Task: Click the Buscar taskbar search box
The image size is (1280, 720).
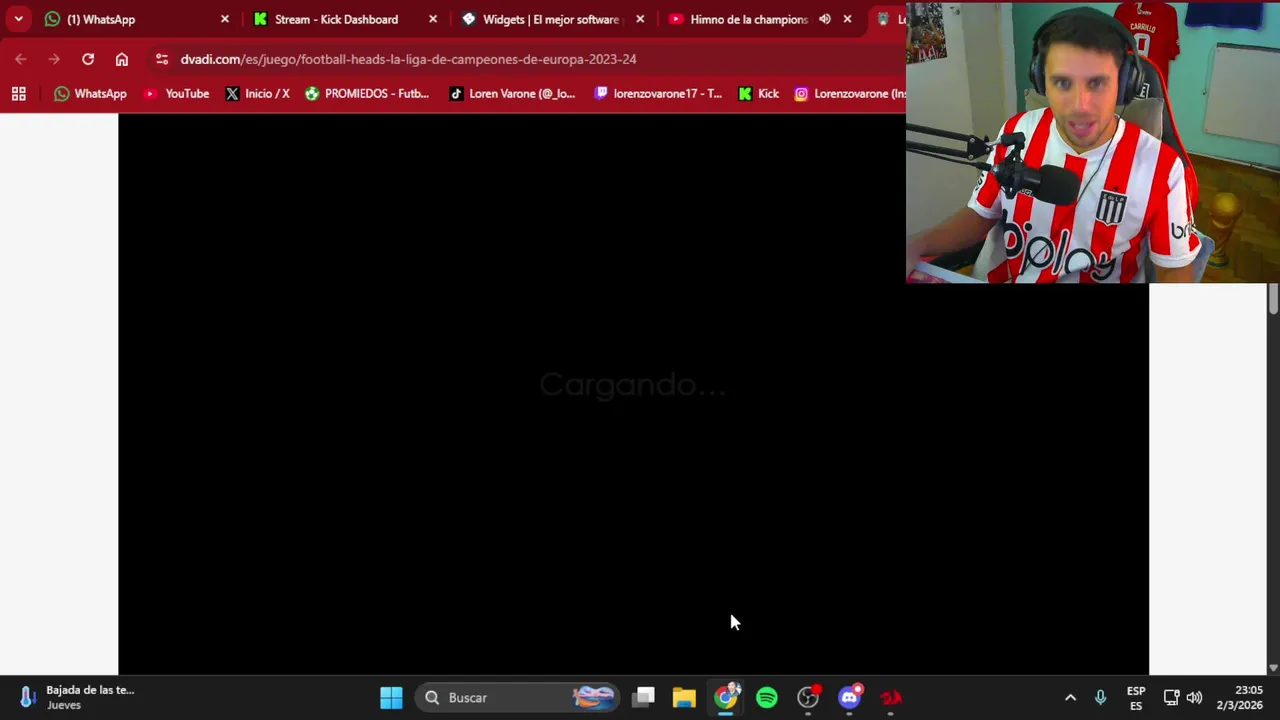Action: point(518,697)
